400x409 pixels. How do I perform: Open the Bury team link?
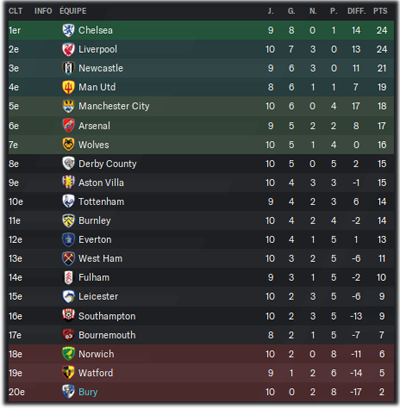pos(88,392)
